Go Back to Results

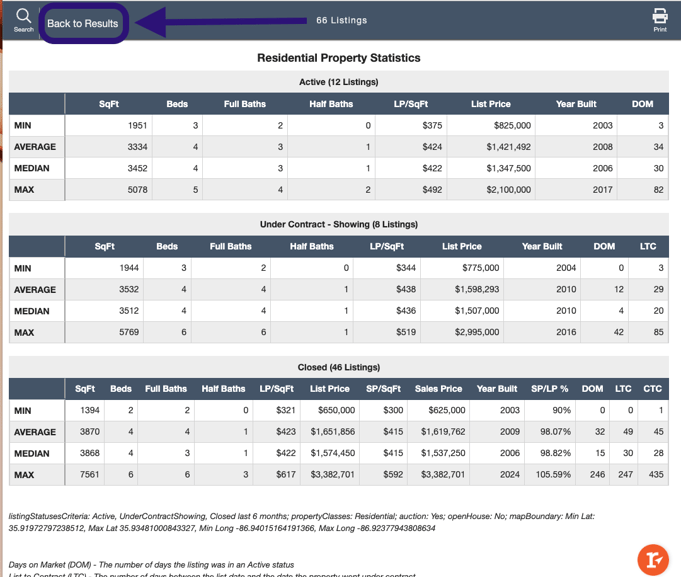[83, 23]
